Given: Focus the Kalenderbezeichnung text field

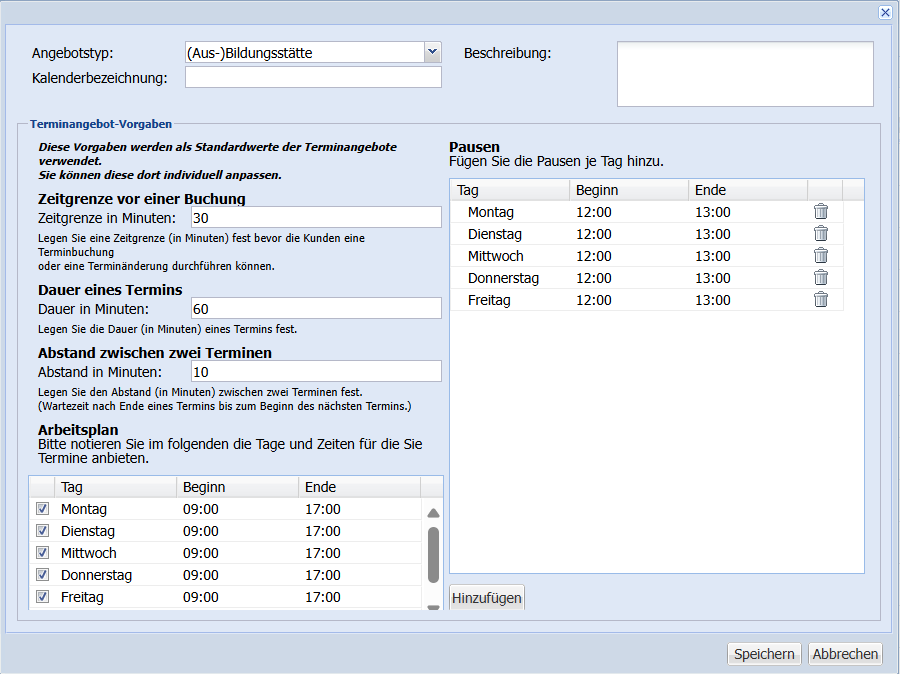Looking at the screenshot, I should [313, 78].
